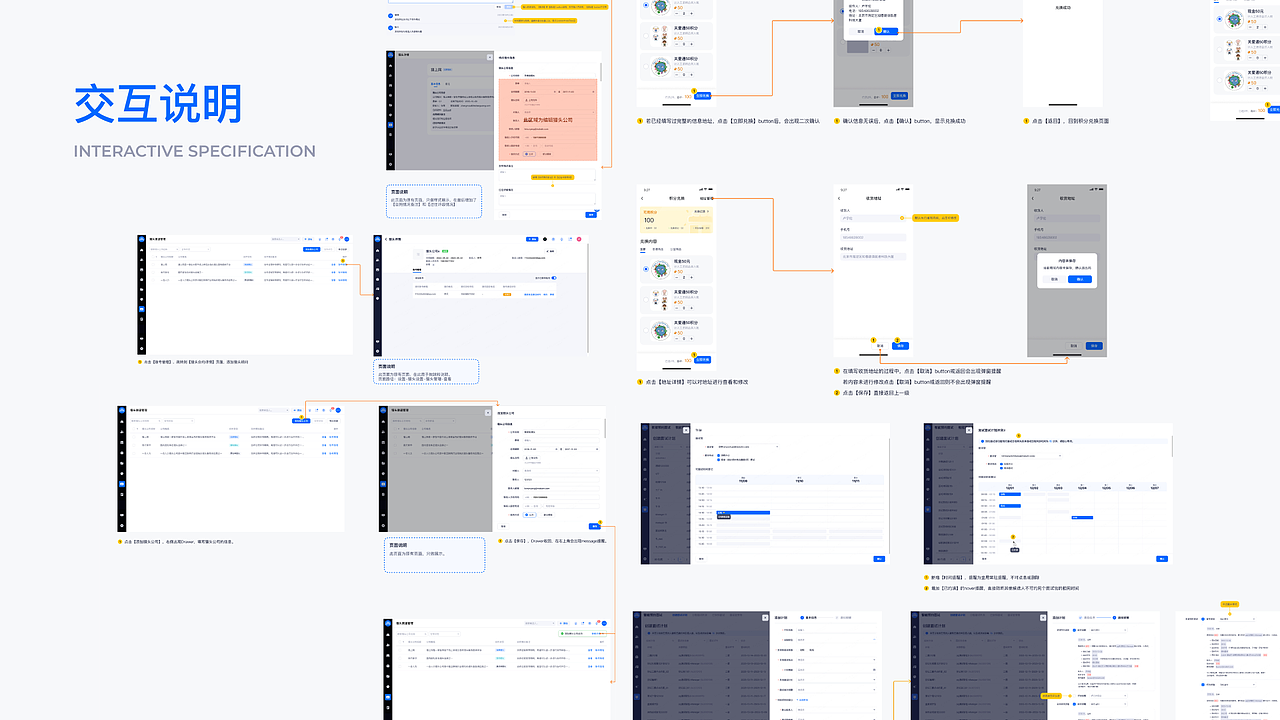Viewport: 1280px width, 720px height.
Task: Close the 添加接头公司 drawer with X
Action: coord(488,412)
